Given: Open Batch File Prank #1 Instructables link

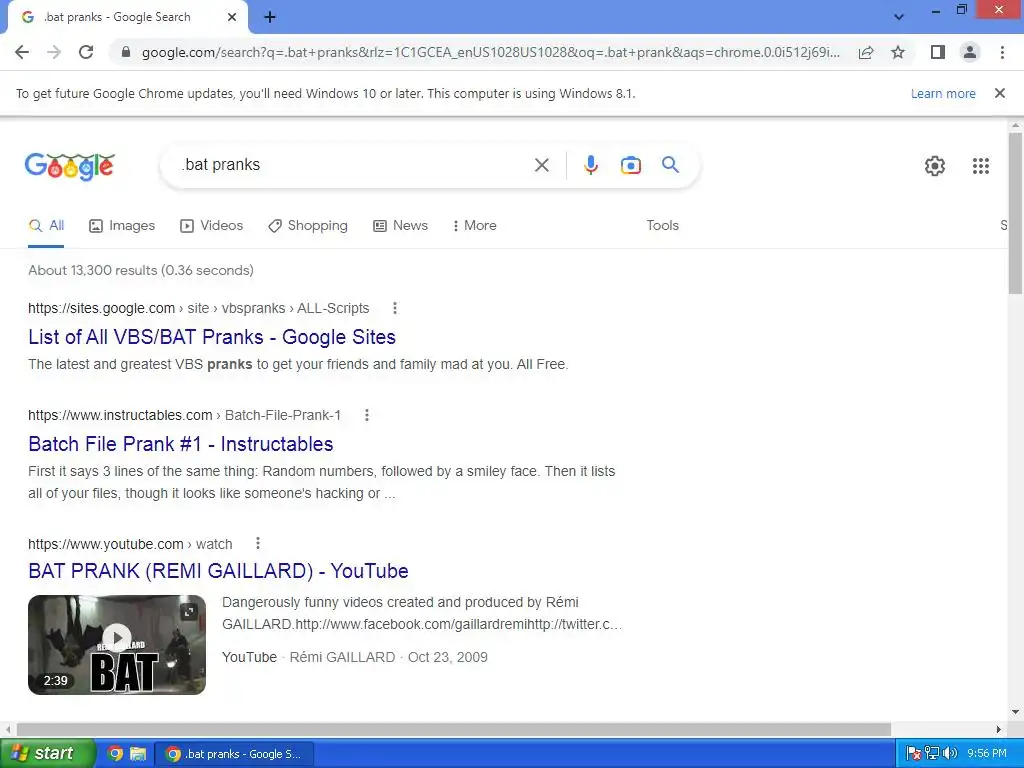Looking at the screenshot, I should tap(181, 444).
